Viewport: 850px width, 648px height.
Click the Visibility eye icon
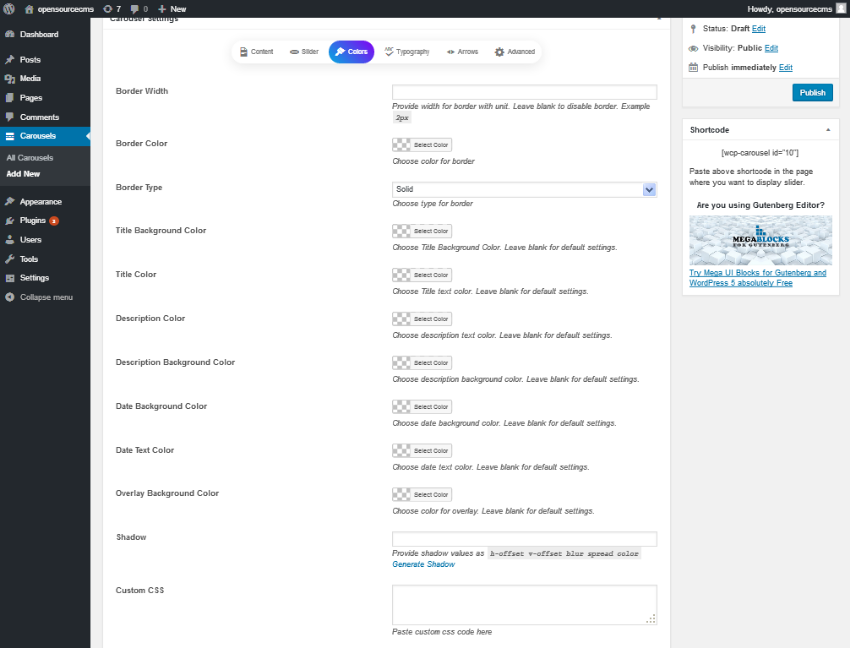tap(693, 48)
